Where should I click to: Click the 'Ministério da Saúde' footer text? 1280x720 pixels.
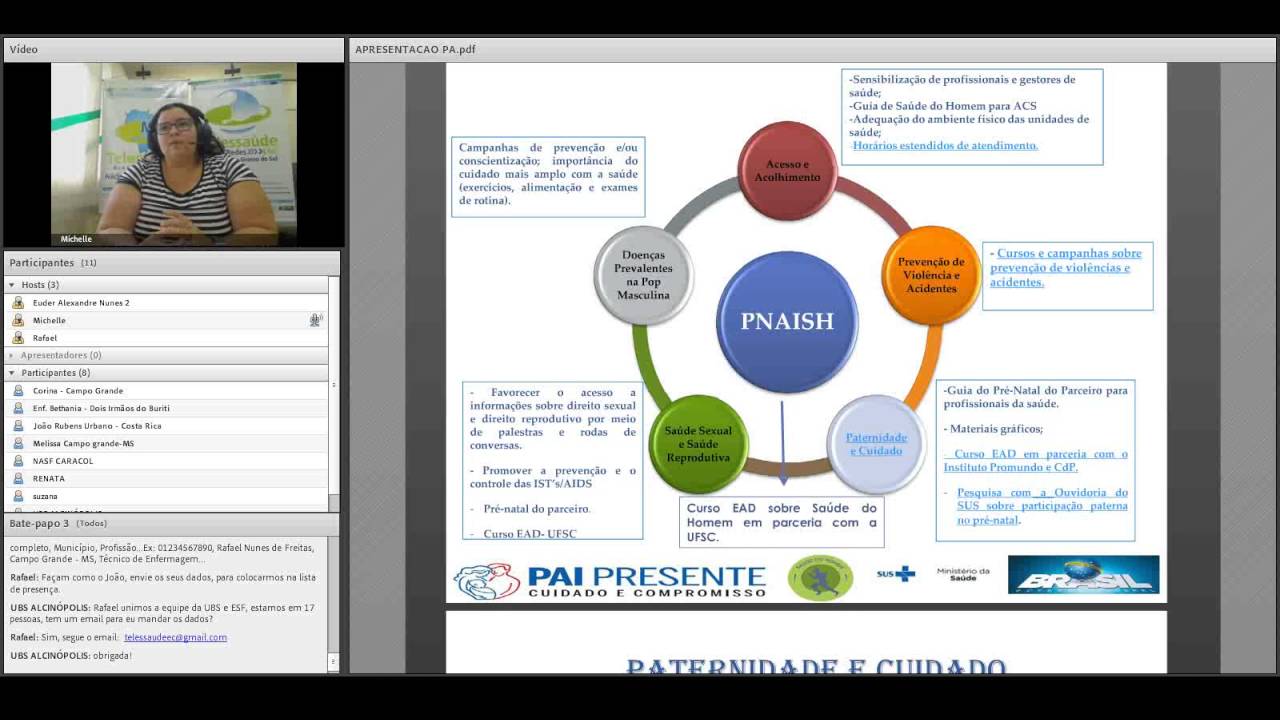(x=963, y=574)
